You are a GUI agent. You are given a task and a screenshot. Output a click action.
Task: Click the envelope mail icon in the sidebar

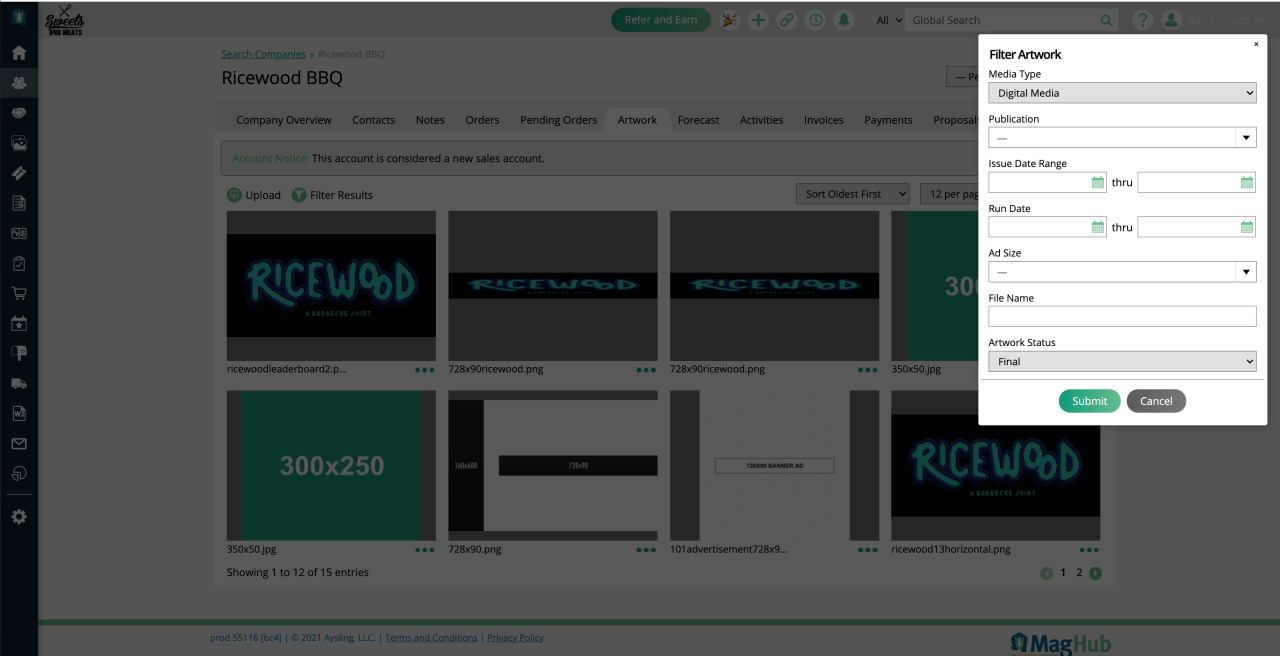click(18, 443)
